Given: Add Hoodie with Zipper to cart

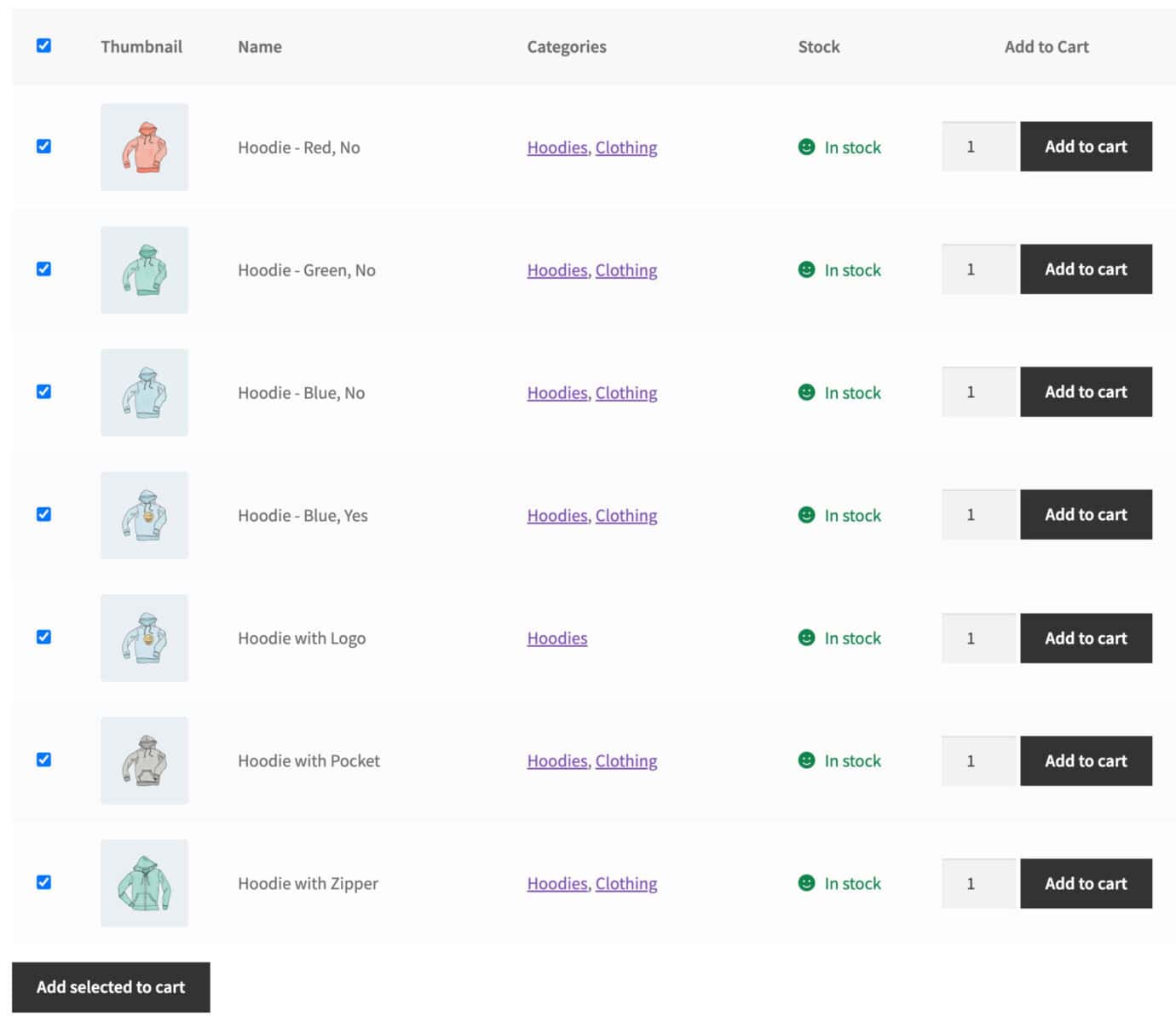Looking at the screenshot, I should [x=1086, y=883].
